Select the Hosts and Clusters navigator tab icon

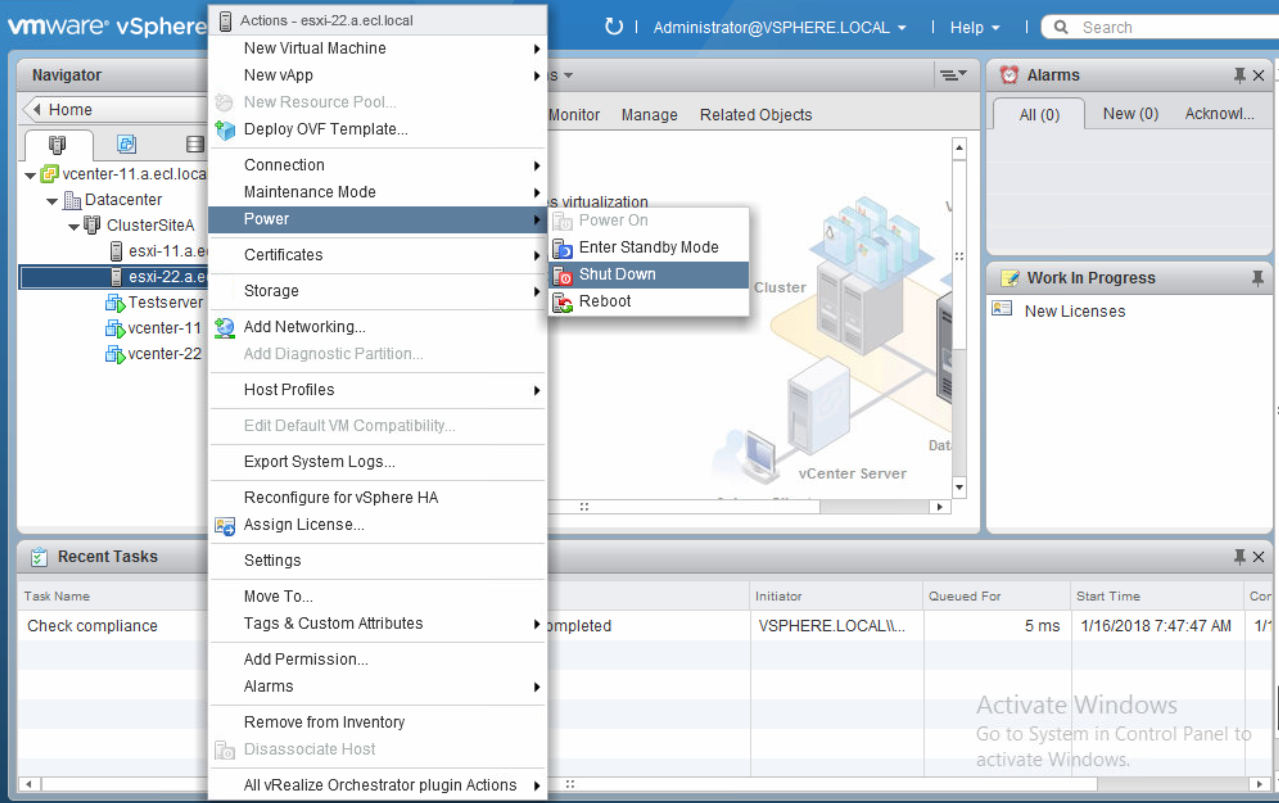[x=57, y=144]
